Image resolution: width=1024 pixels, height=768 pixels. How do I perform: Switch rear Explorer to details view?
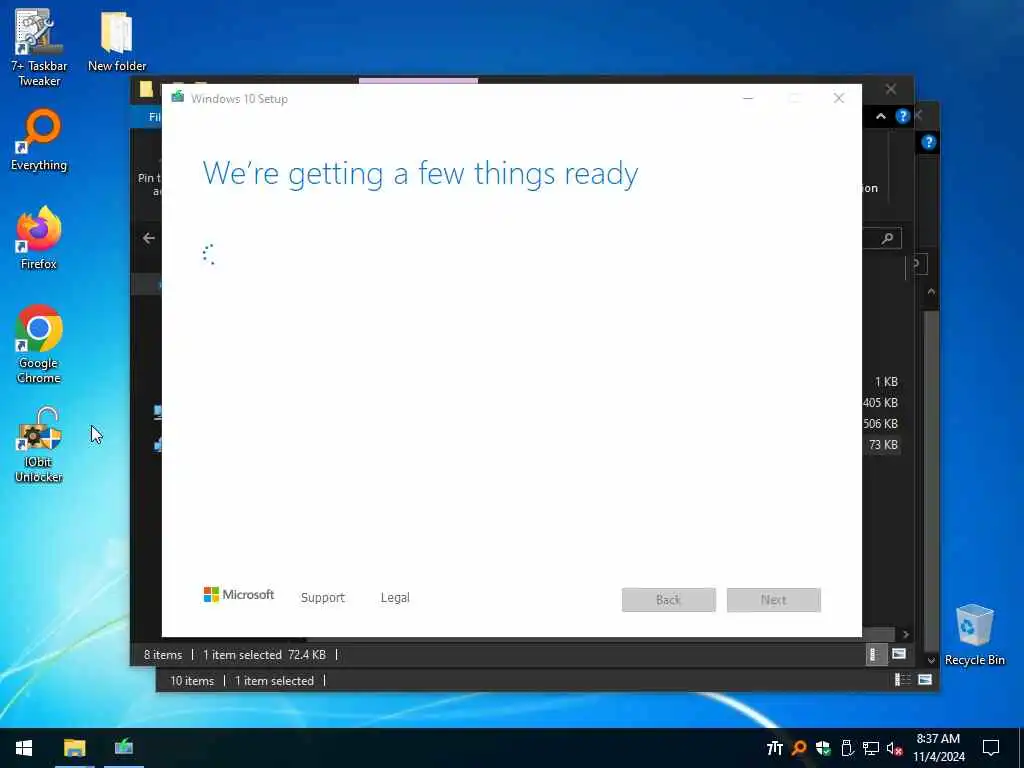[903, 680]
